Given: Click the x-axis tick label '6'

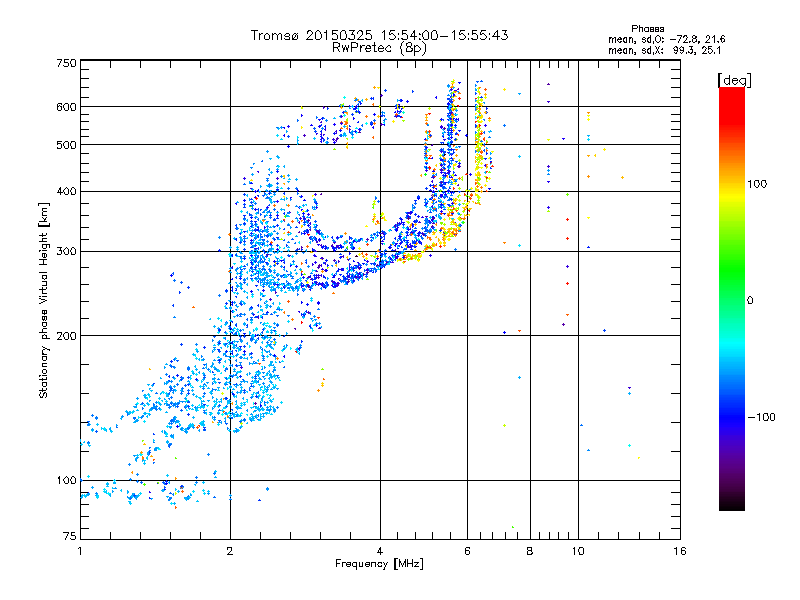Looking at the screenshot, I should [x=467, y=551].
